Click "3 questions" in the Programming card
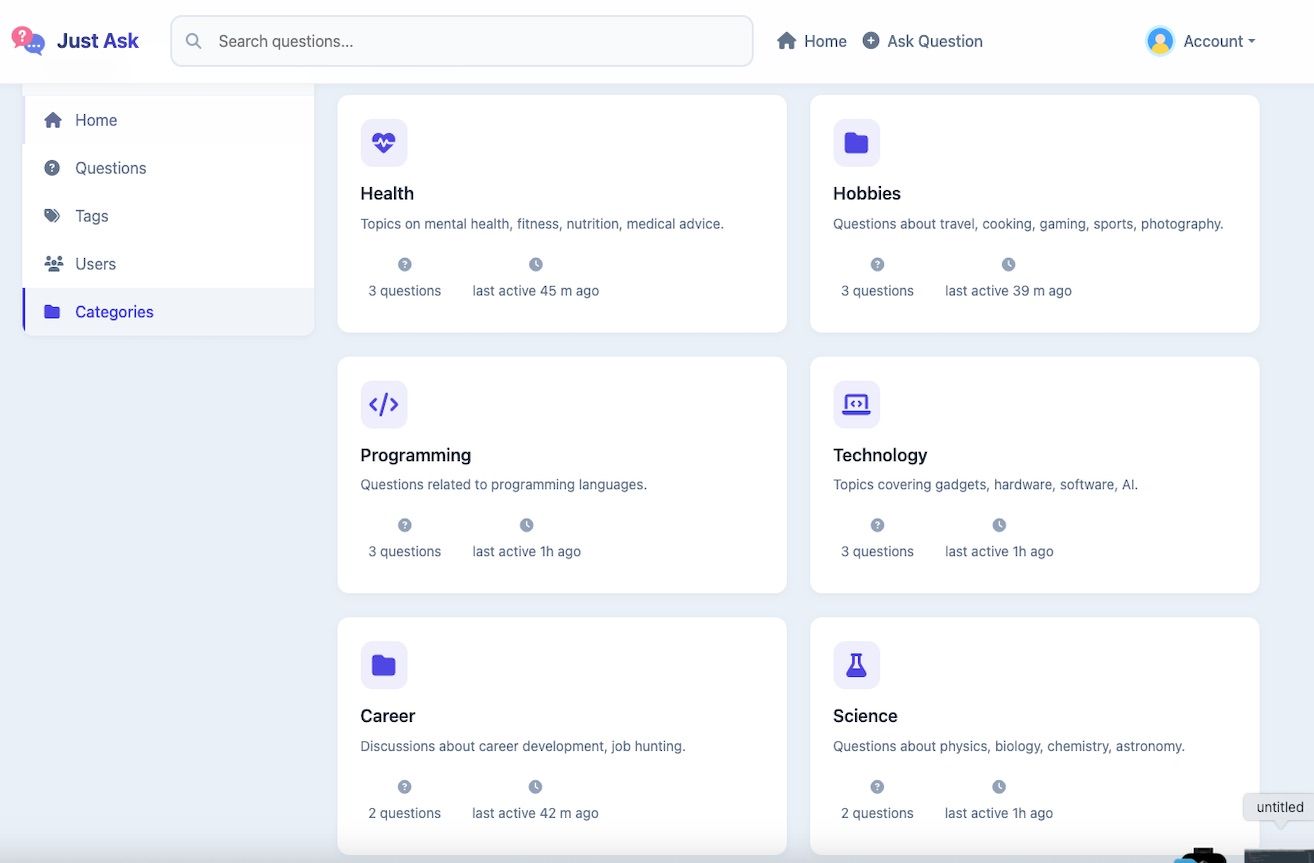This screenshot has width=1314, height=863. (405, 552)
